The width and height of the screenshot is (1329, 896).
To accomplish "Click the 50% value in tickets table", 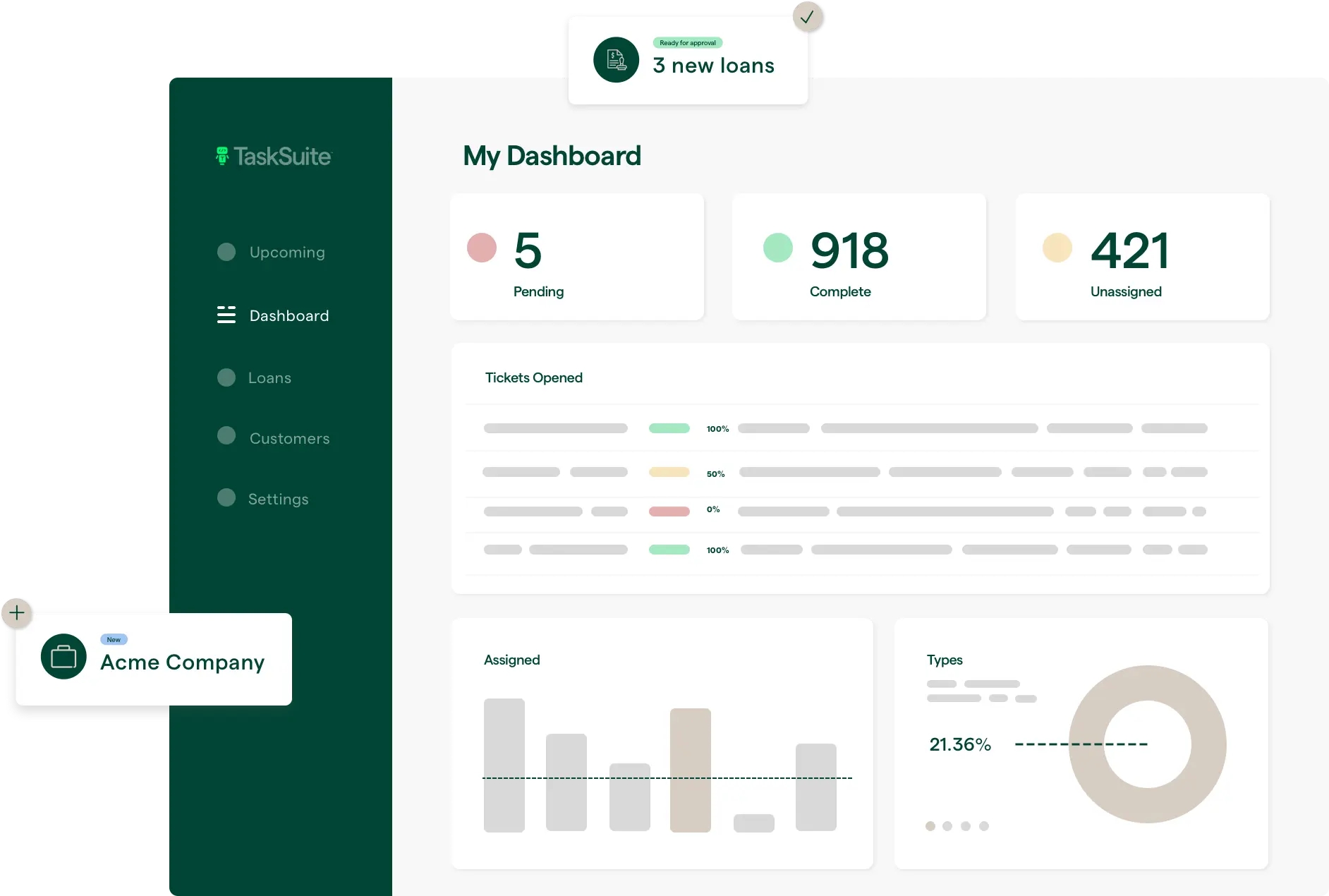I will (x=716, y=474).
